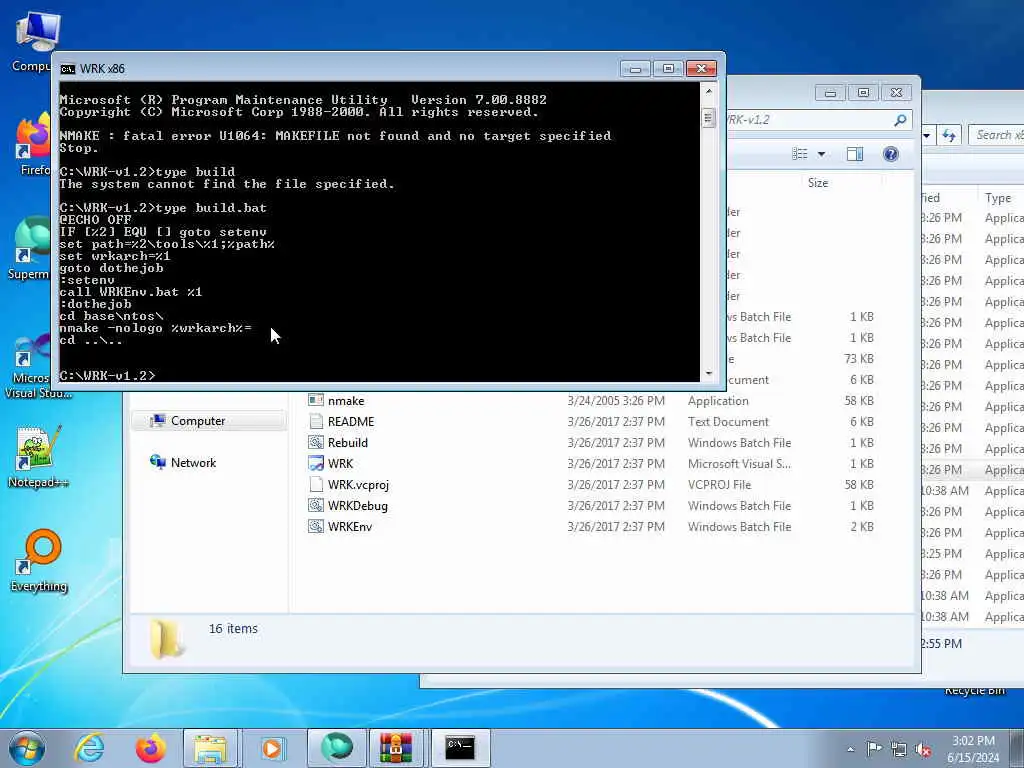
Task: Open WinRAR from the taskbar
Action: click(x=396, y=748)
